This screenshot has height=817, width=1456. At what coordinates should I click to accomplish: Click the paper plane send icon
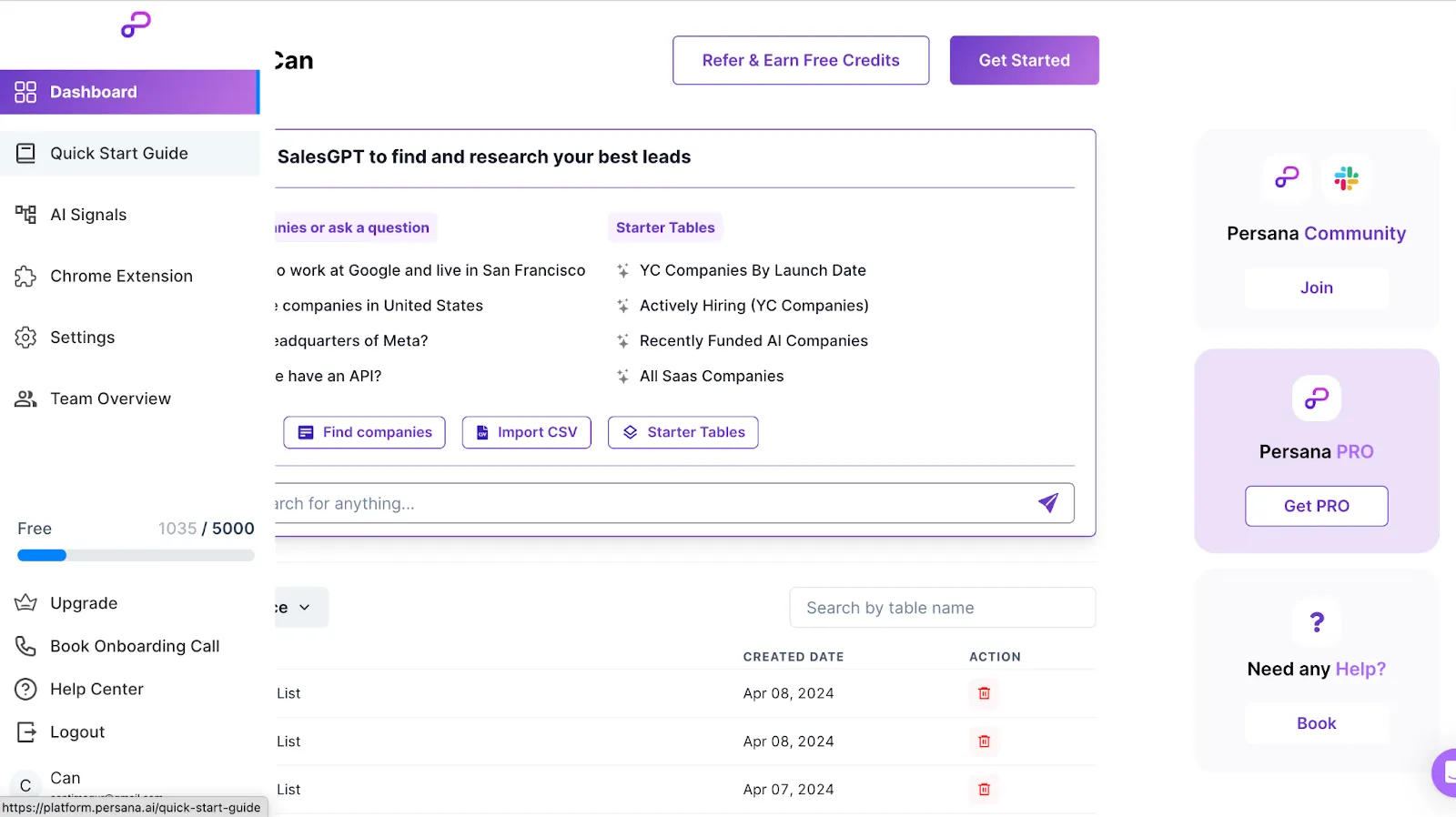(1048, 502)
